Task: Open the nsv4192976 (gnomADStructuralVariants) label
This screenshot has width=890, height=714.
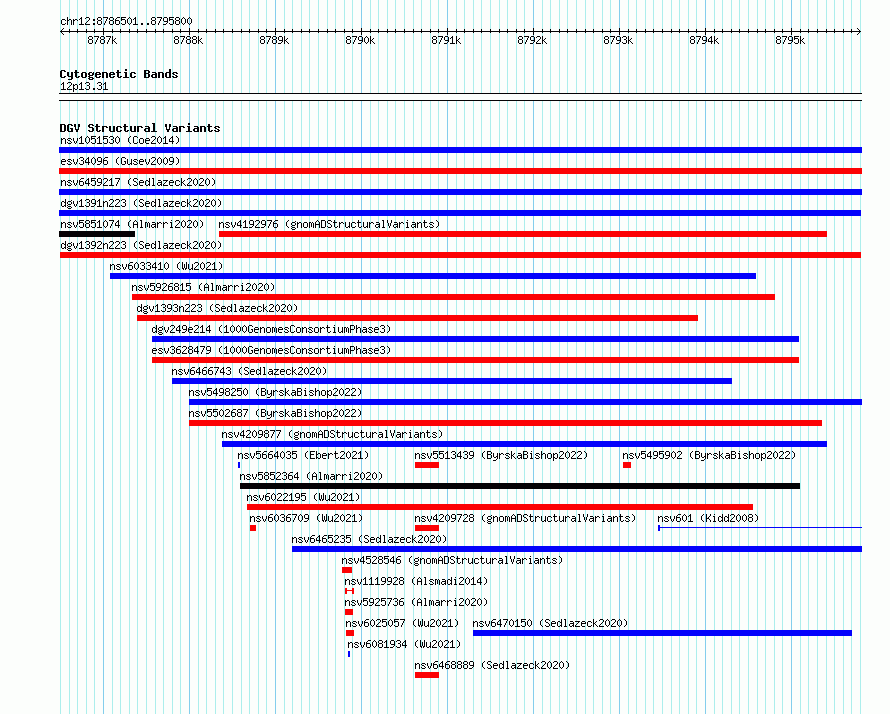Action: [329, 224]
